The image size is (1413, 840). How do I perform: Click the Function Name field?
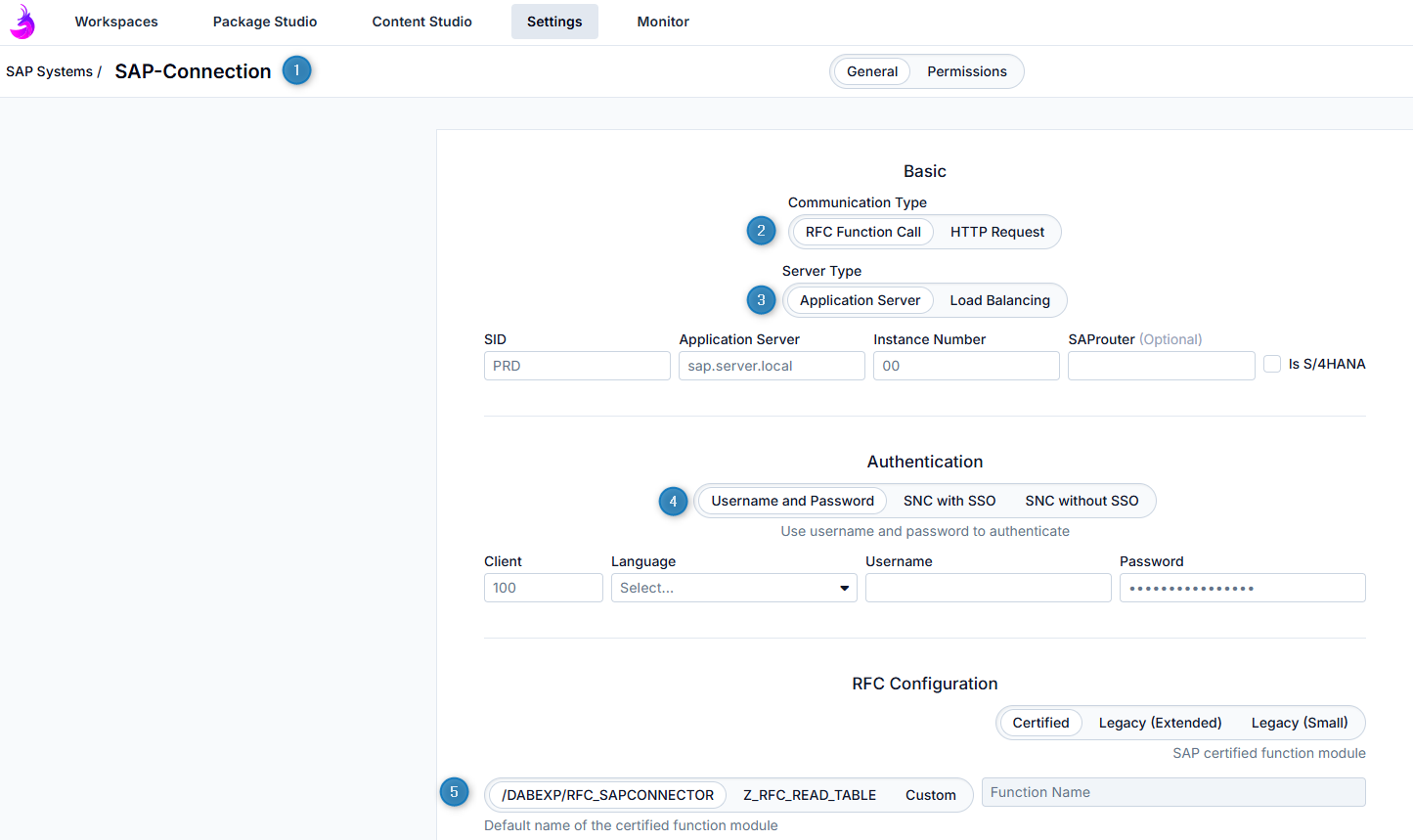pos(1172,792)
